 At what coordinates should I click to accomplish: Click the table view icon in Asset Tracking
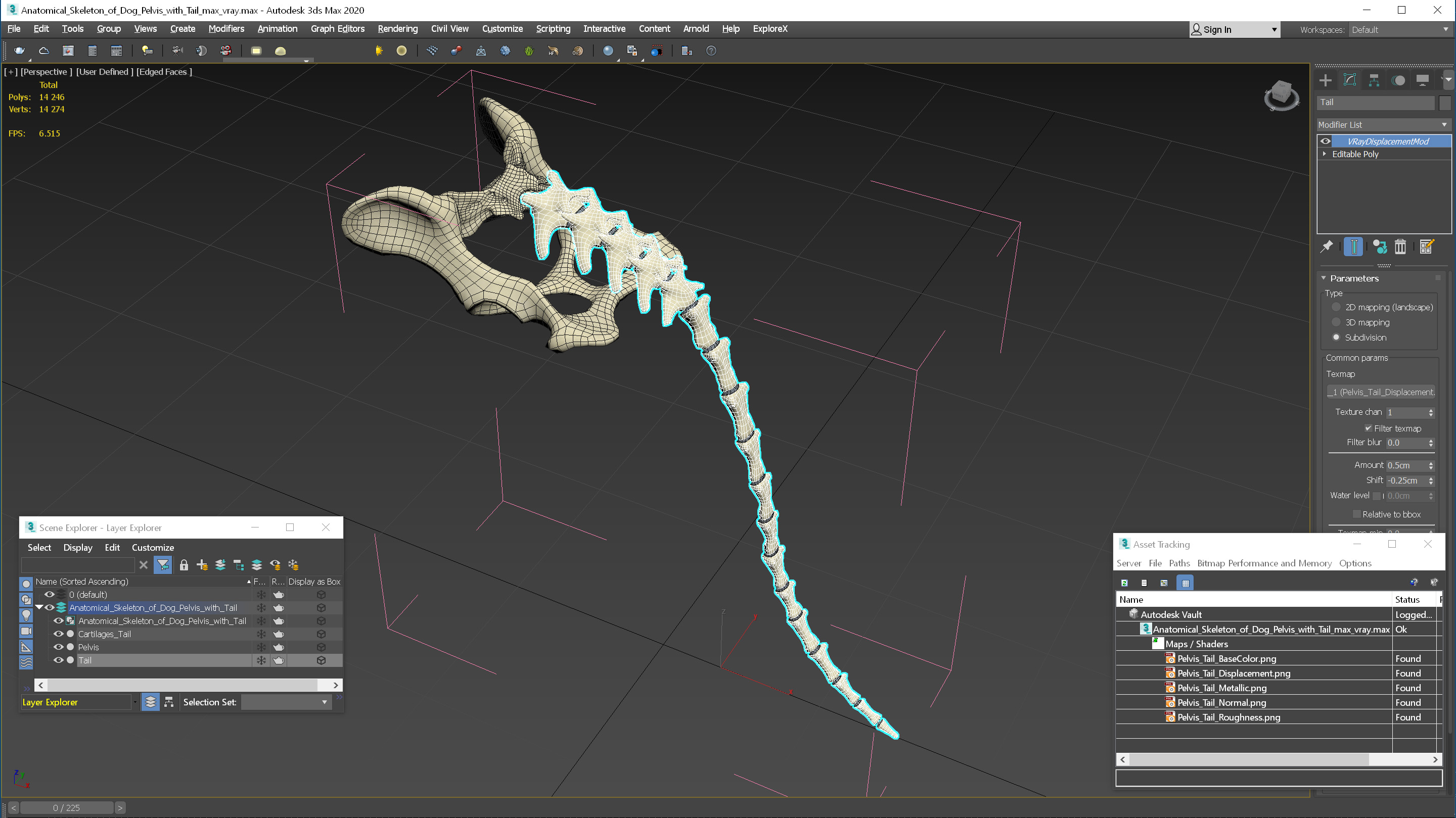click(x=1185, y=583)
